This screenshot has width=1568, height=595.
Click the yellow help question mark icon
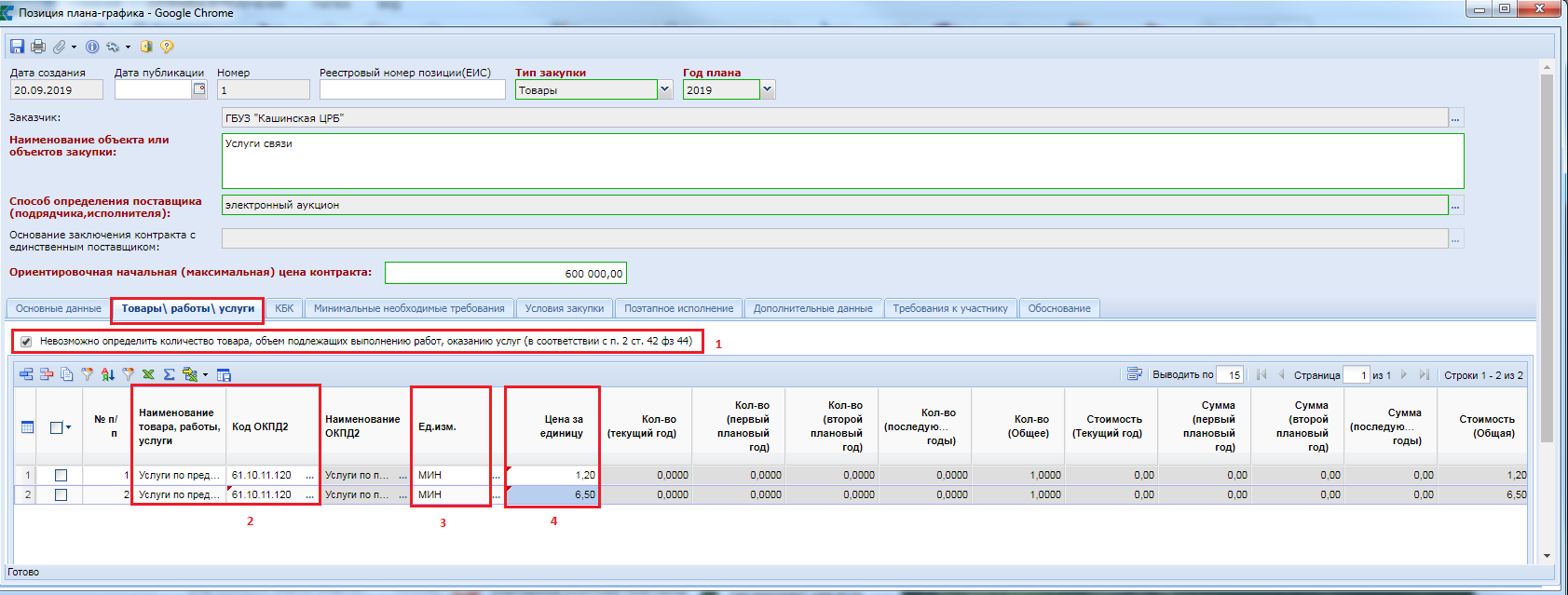pyautogui.click(x=167, y=47)
